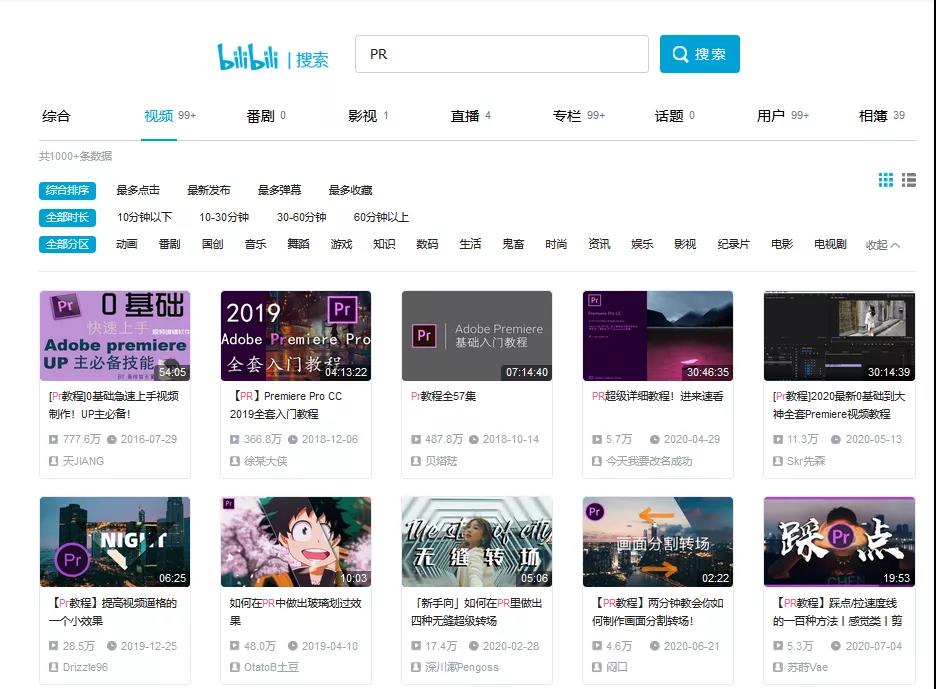The height and width of the screenshot is (689, 936).
Task: Switch to list view layout
Action: click(x=908, y=180)
